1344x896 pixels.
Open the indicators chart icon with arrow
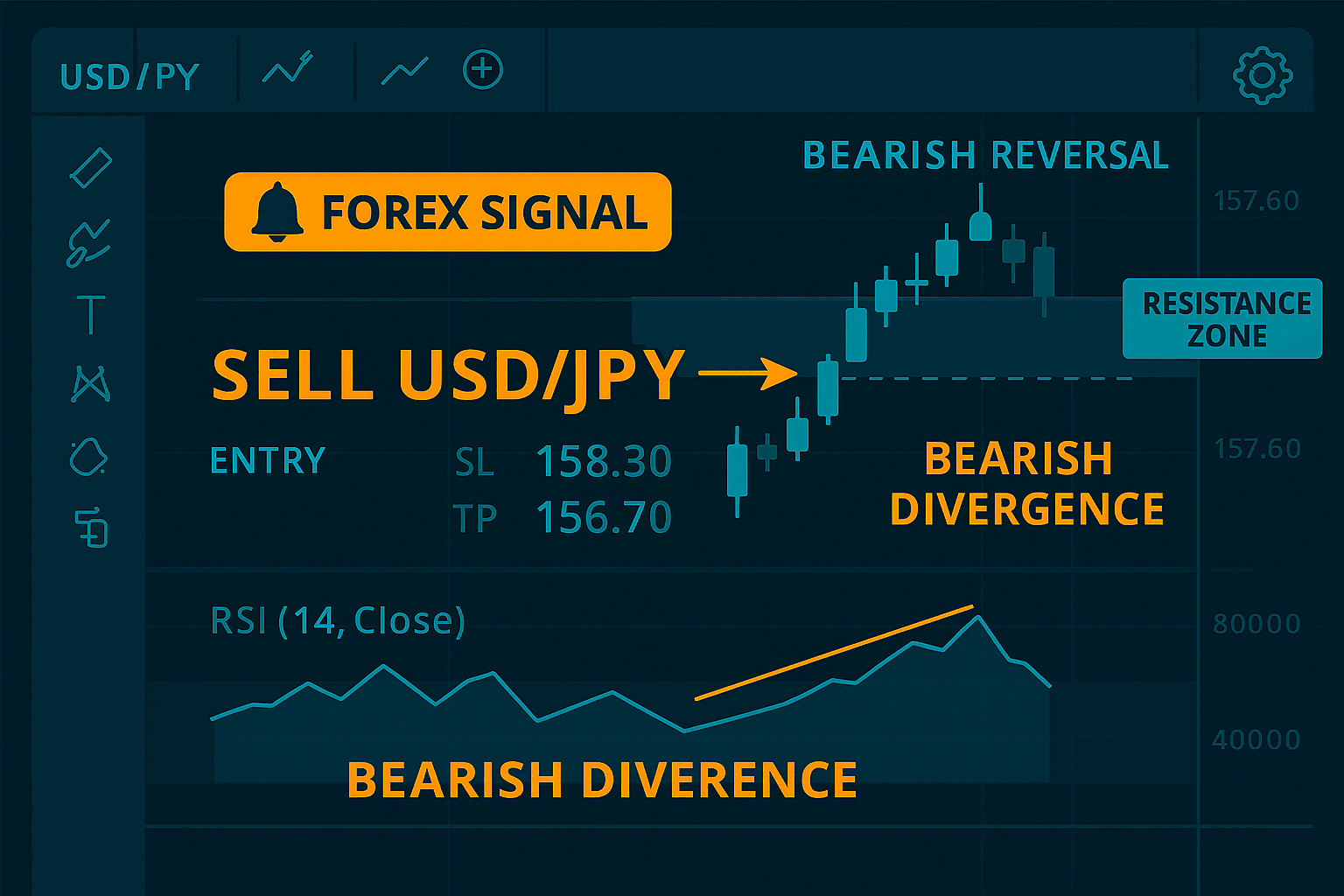click(288, 68)
